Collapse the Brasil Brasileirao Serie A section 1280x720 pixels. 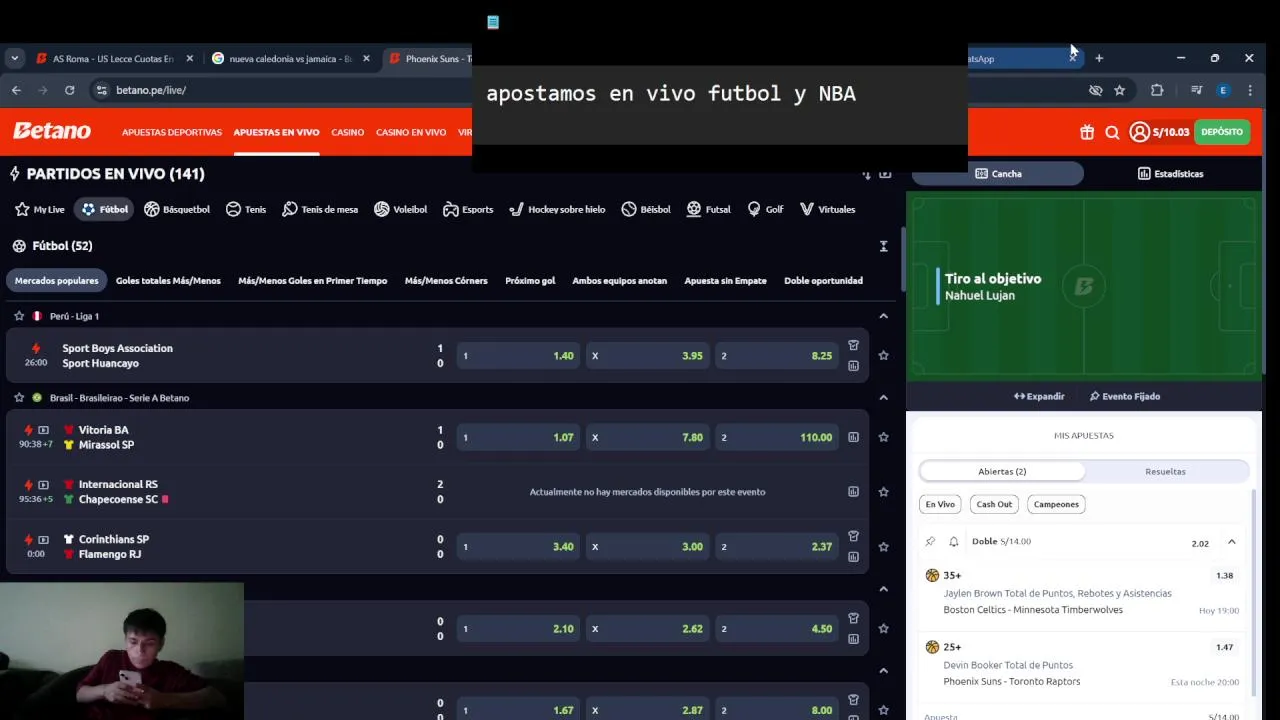click(883, 398)
